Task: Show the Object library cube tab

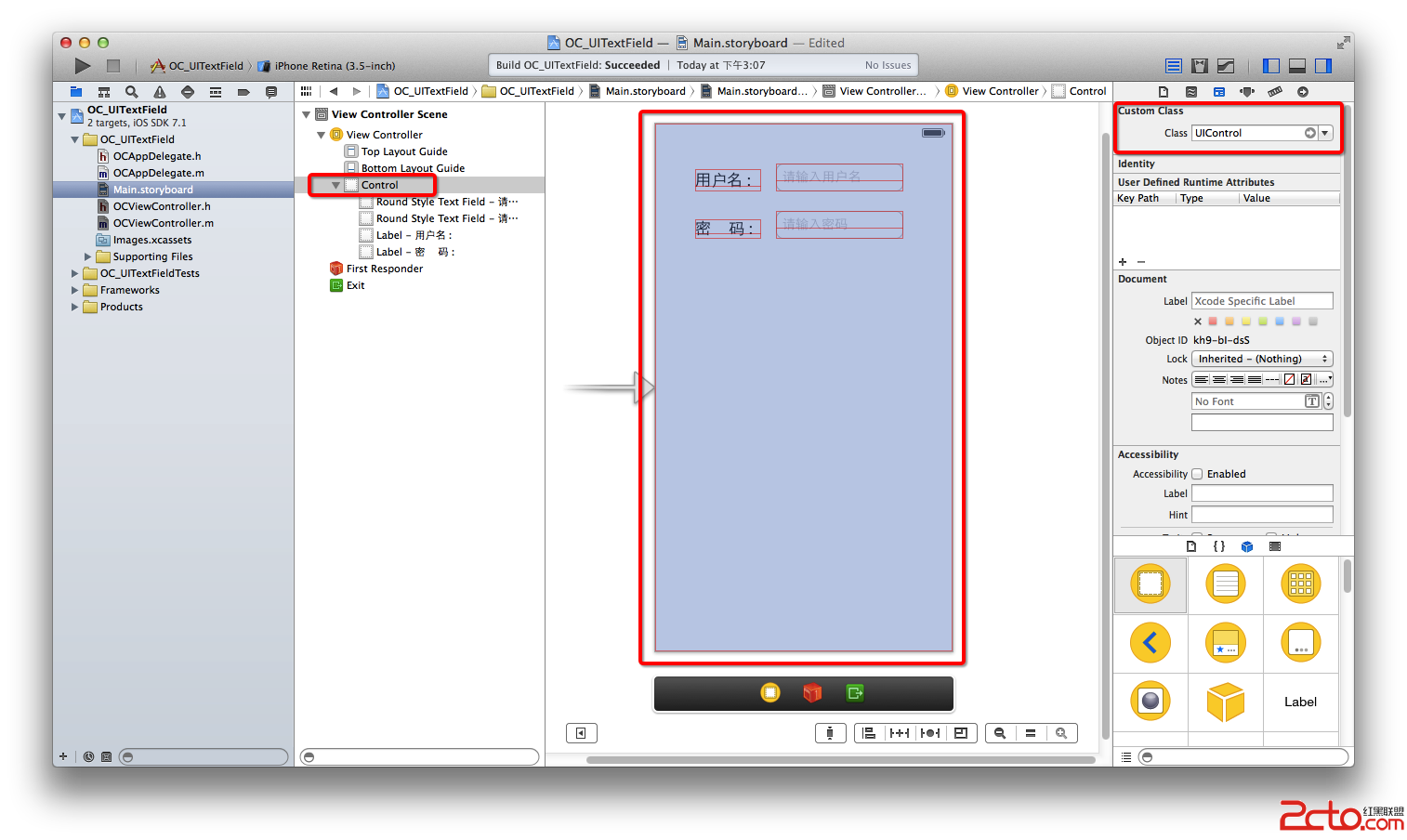Action: click(x=1247, y=546)
